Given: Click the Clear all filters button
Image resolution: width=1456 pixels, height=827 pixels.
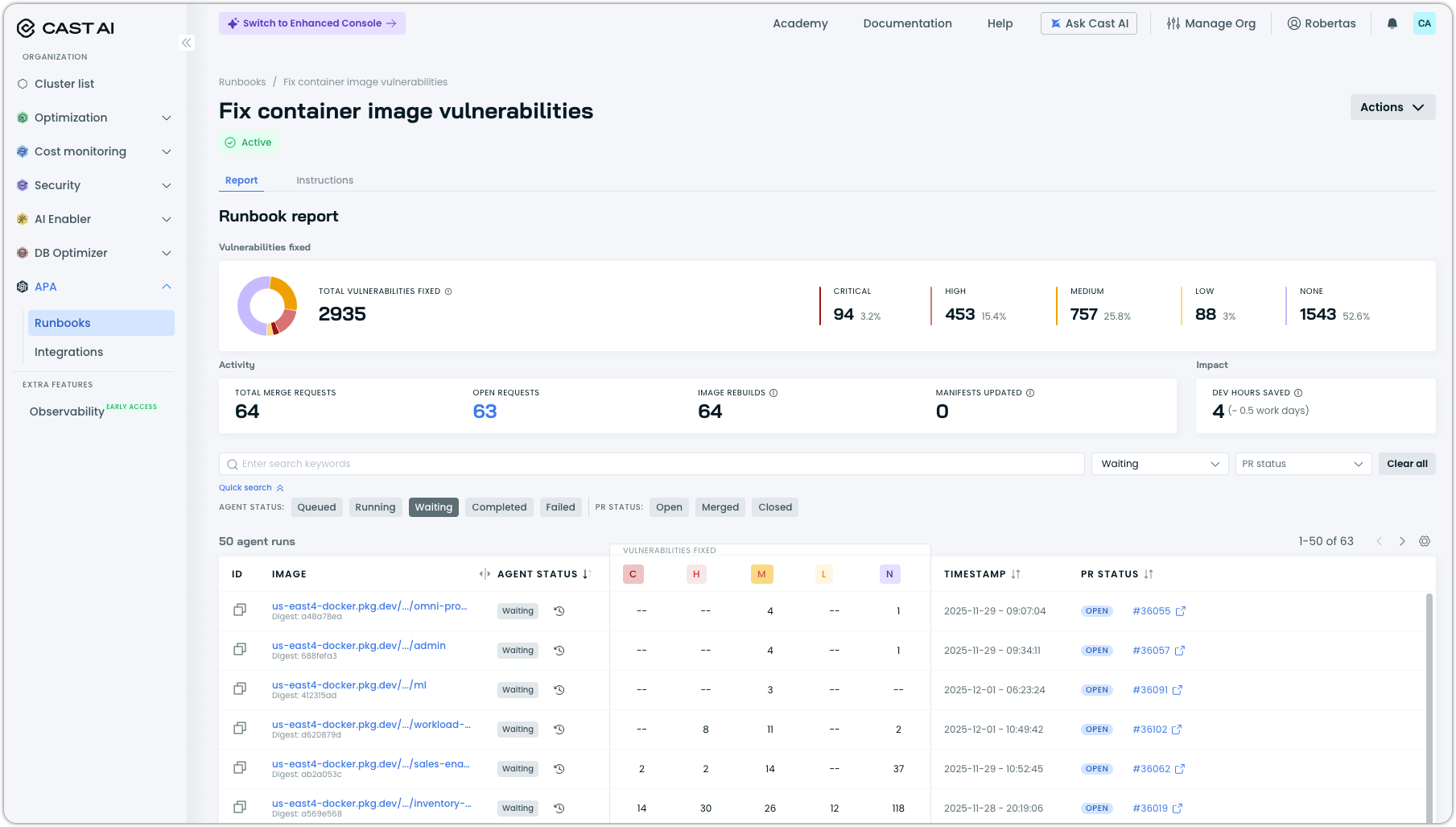Looking at the screenshot, I should 1407,464.
